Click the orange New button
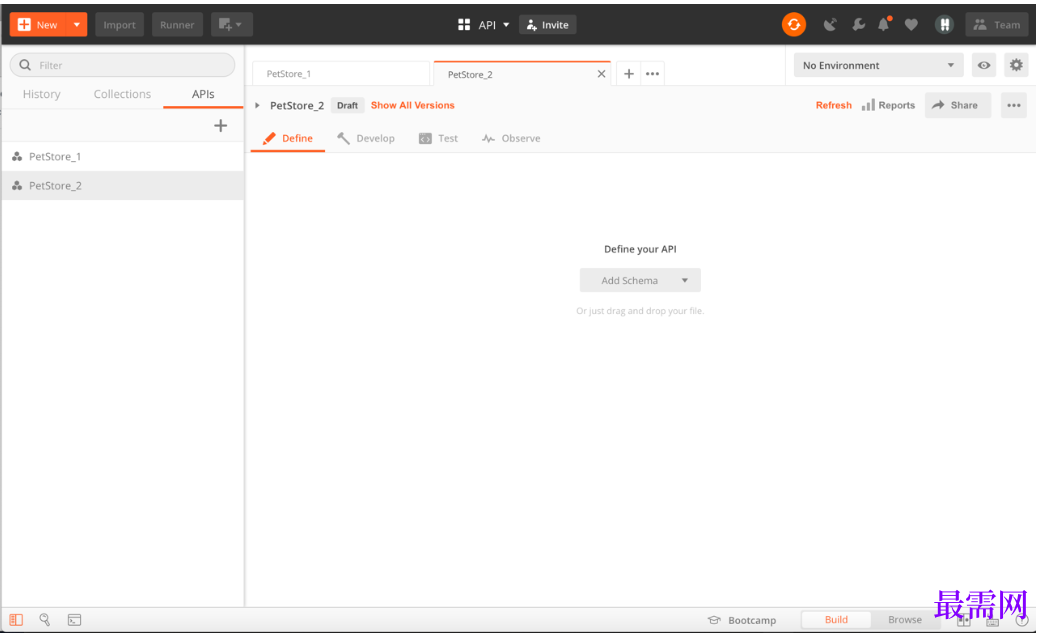The image size is (1046, 636). 38,25
